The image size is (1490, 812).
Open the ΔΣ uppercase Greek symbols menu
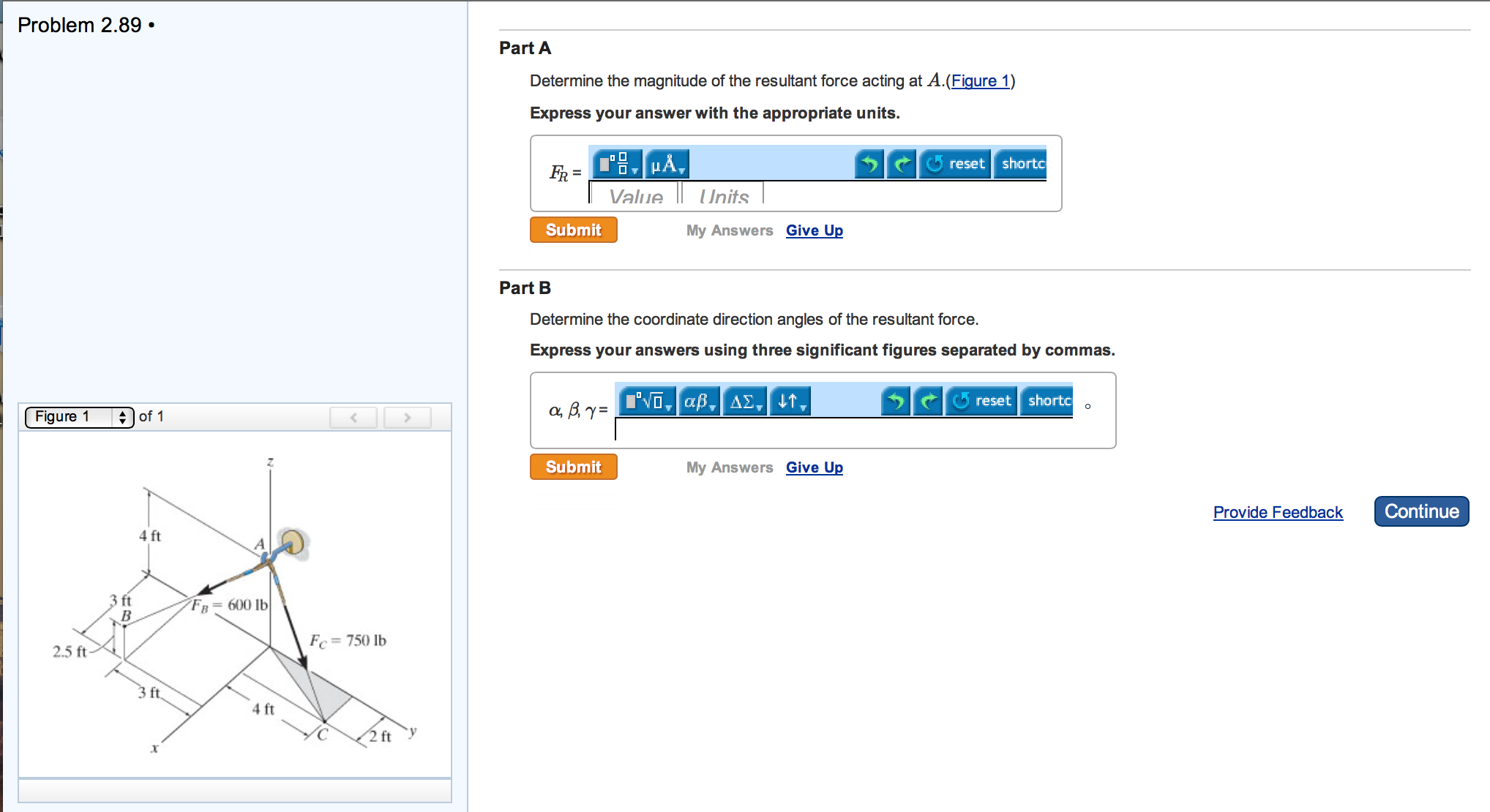click(x=745, y=401)
